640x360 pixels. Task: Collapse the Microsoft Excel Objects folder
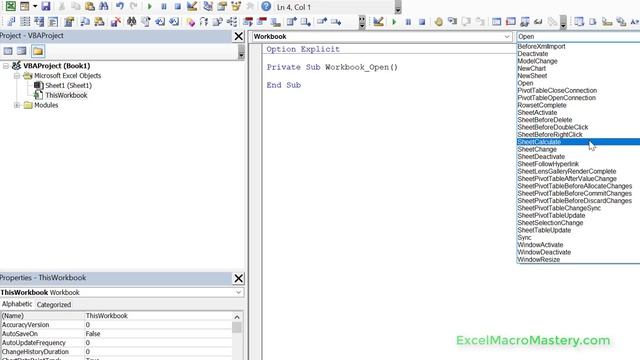(17, 76)
